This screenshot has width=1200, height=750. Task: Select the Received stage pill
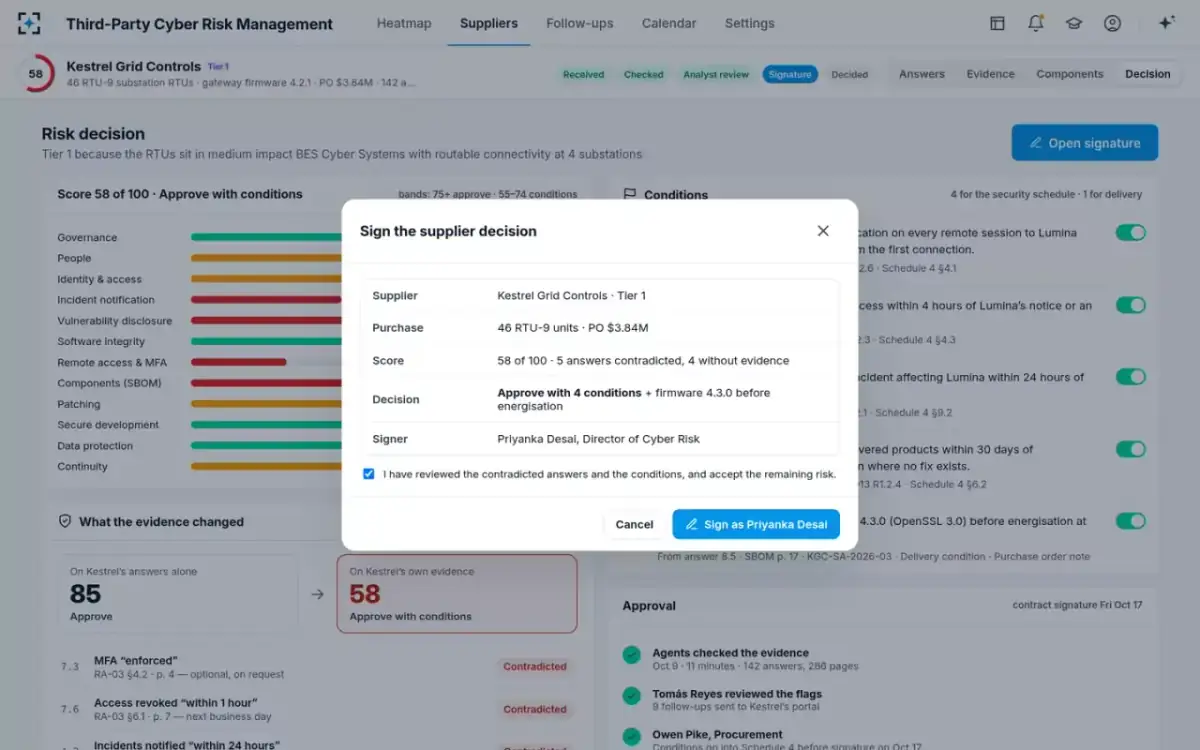(583, 74)
